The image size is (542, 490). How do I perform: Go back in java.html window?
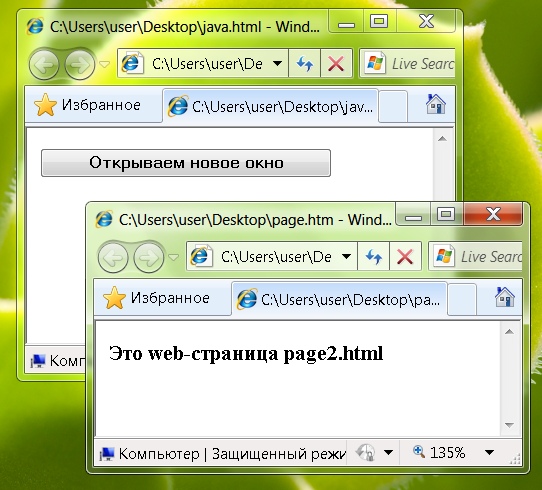(x=44, y=65)
